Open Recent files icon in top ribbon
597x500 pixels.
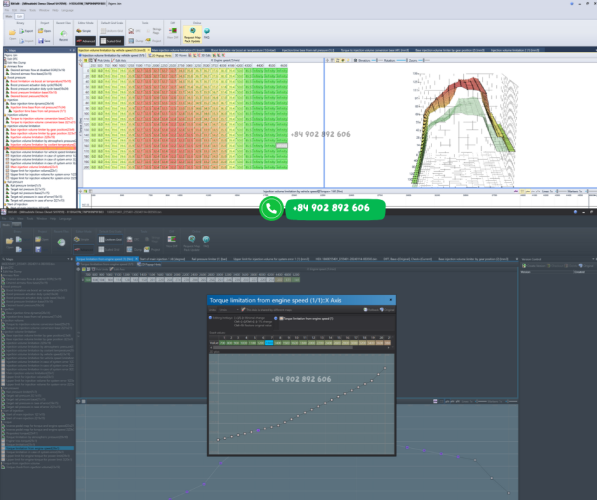coord(64,35)
